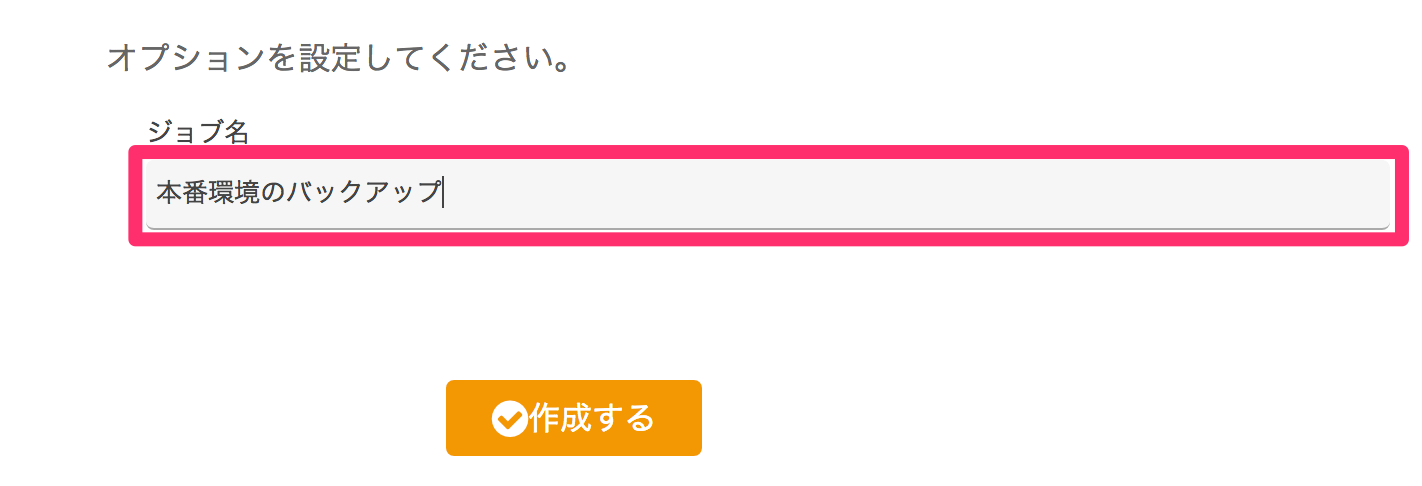Click the right end of the job name field
Screen dimensions: 1422x486
pos(1375,194)
